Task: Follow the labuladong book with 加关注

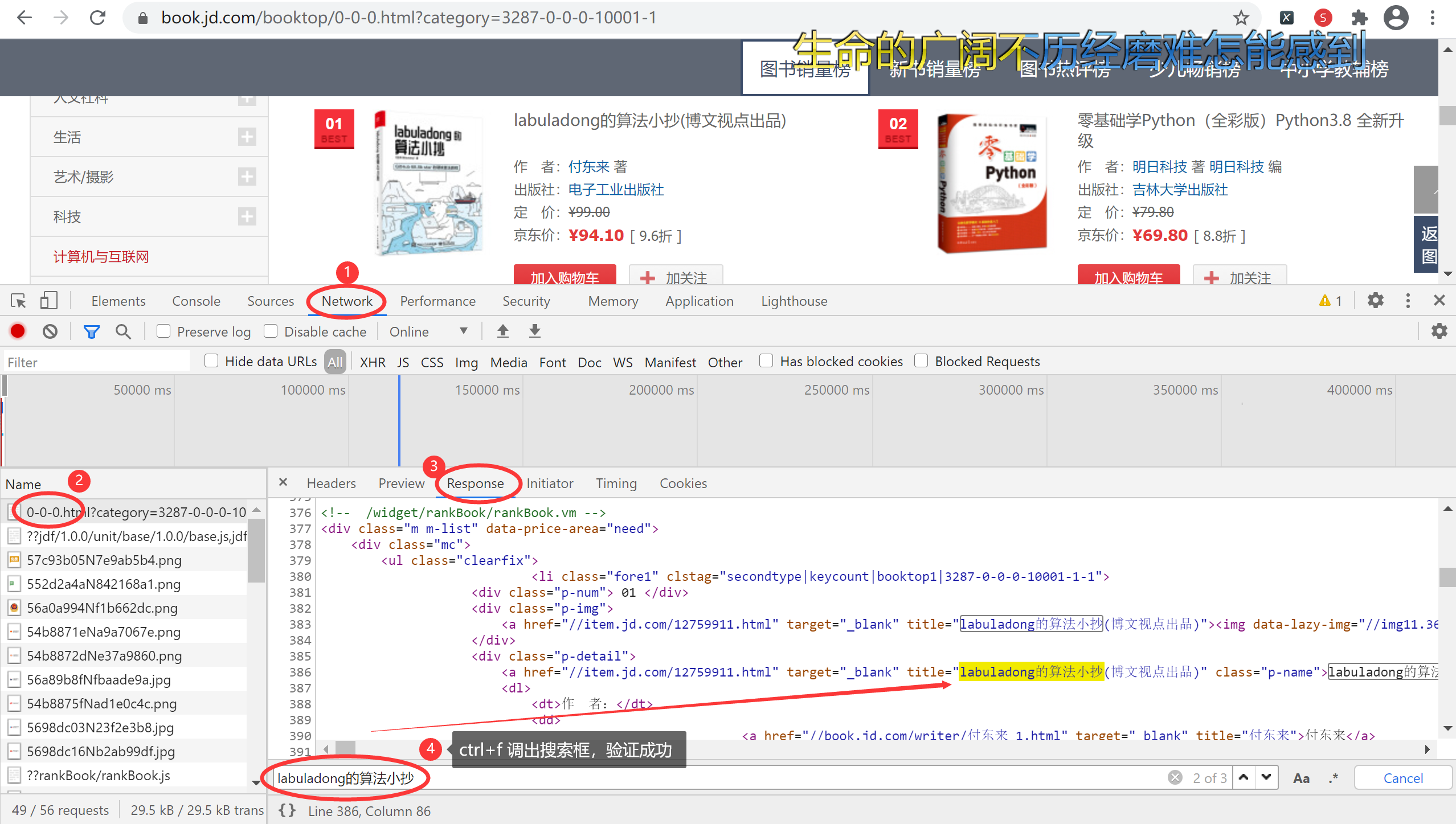Action: (x=676, y=276)
